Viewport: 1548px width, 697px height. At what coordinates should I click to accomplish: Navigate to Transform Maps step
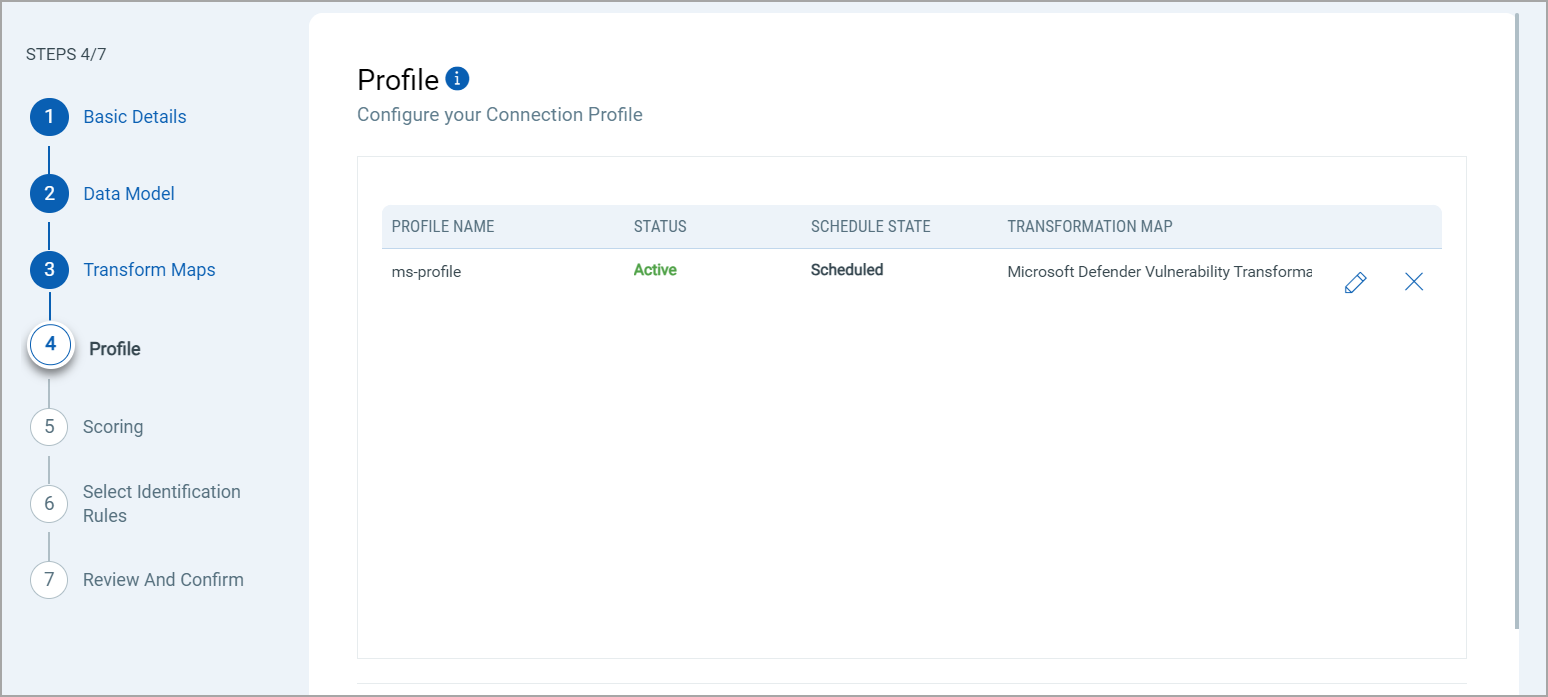point(149,270)
